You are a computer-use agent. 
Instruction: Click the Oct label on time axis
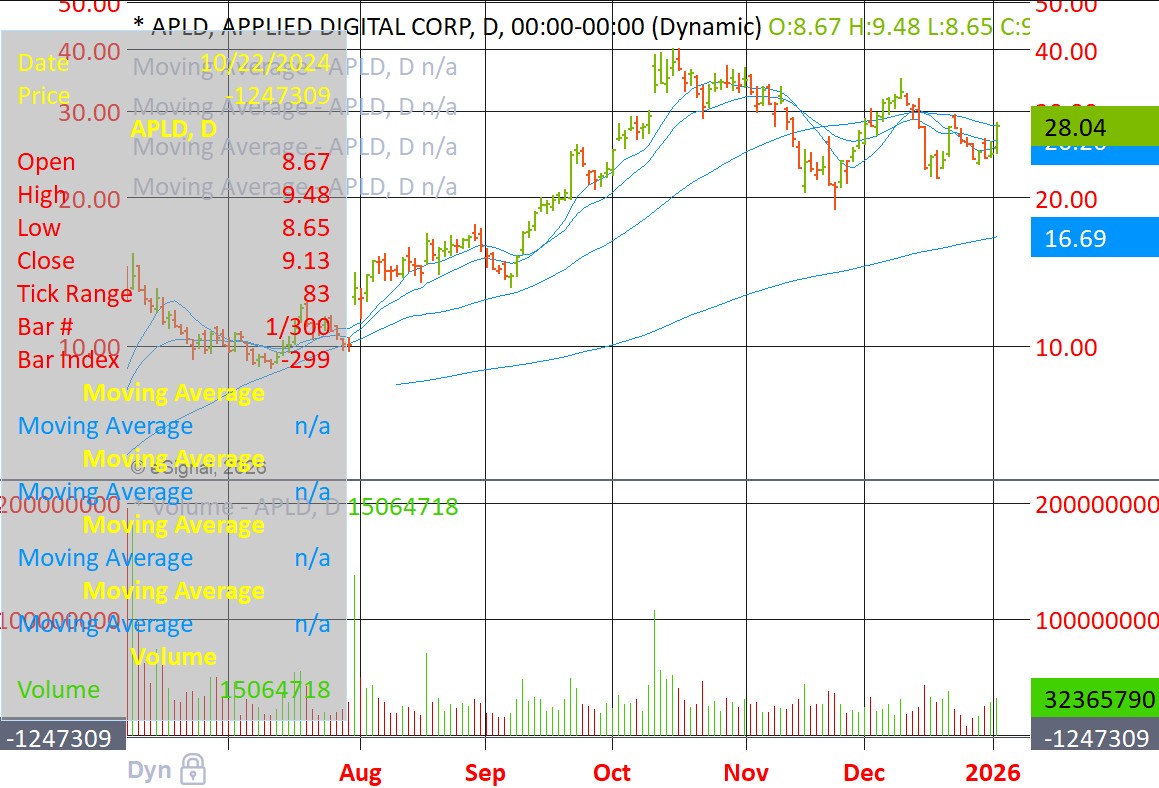point(612,773)
